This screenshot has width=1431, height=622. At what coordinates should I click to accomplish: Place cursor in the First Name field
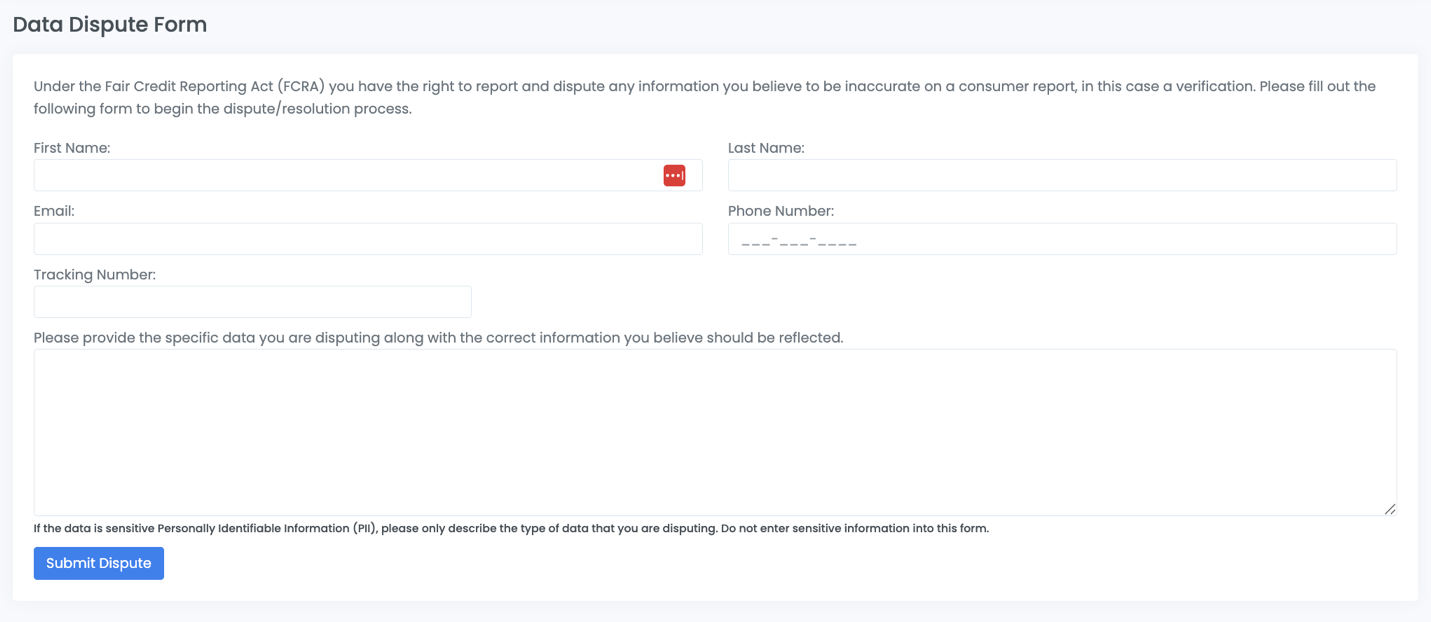pyautogui.click(x=300, y=174)
